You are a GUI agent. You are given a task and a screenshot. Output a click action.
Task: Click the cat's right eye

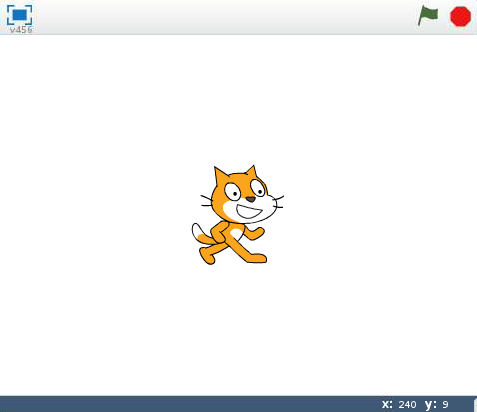[258, 188]
